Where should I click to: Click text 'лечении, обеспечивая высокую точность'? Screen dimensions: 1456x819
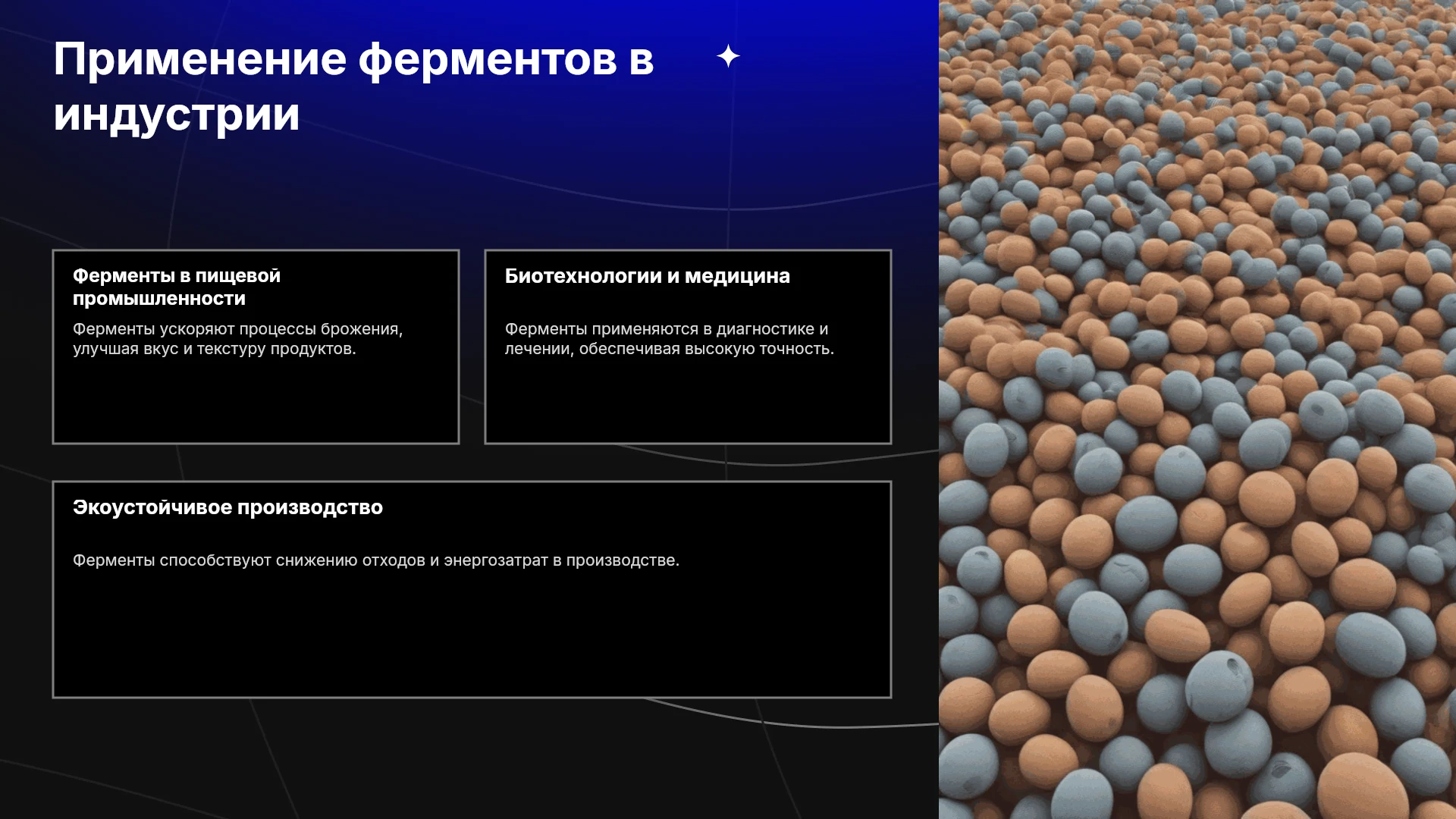668,349
